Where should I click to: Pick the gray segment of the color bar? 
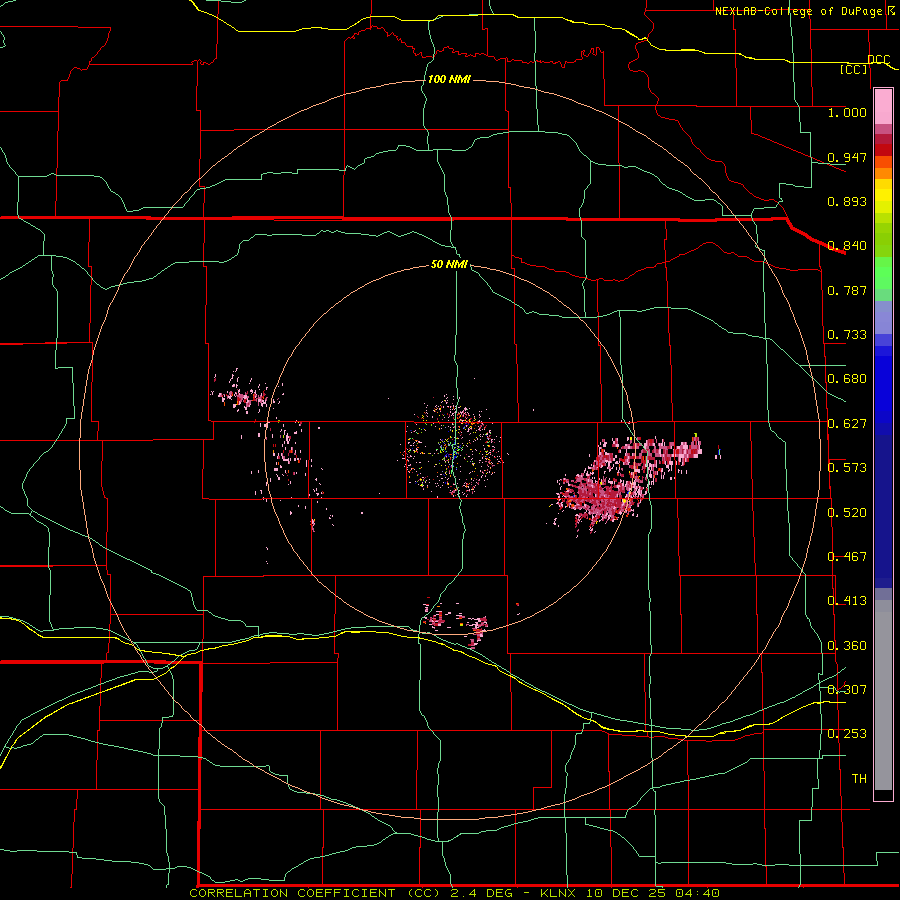point(883,695)
